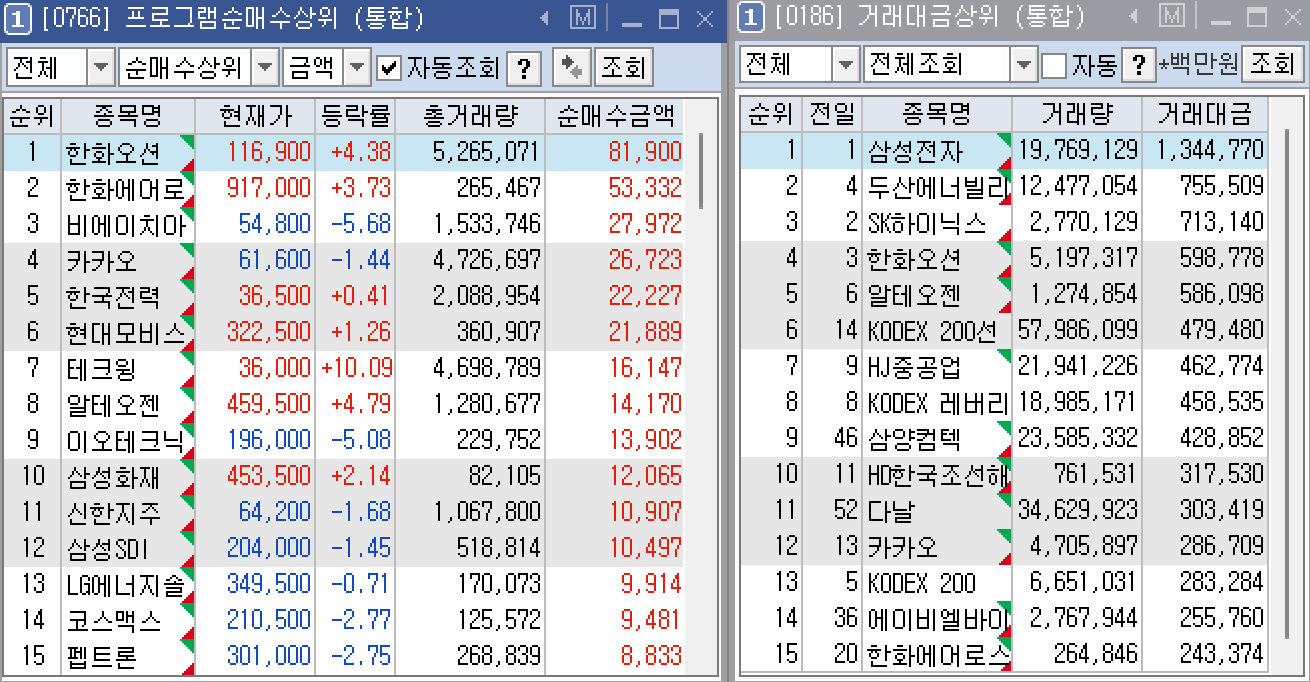Viewport: 1310px width, 682px height.
Task: Select 에이비엘바이오 row
Action: tap(1004, 617)
